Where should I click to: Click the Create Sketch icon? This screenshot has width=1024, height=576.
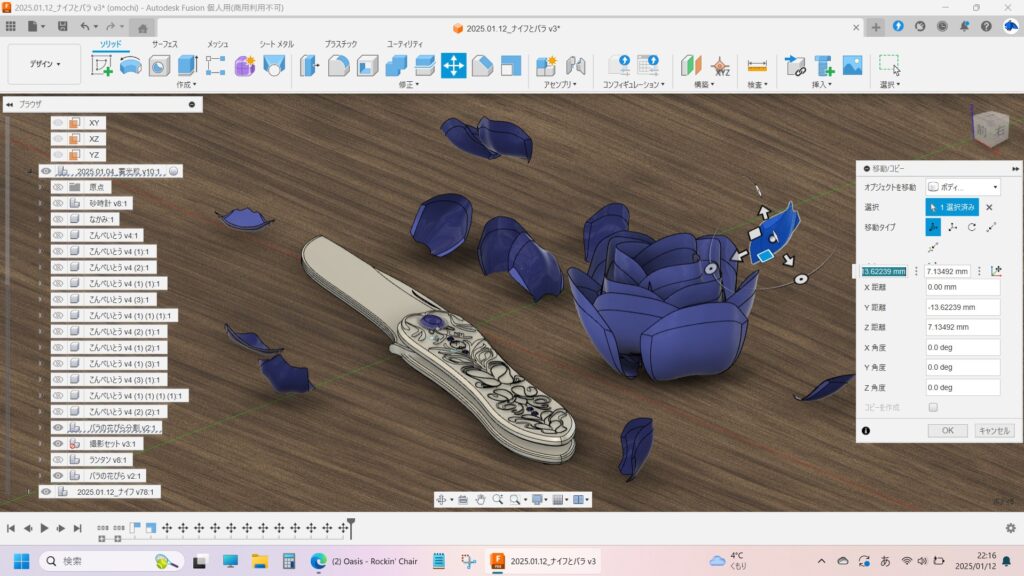click(x=102, y=66)
